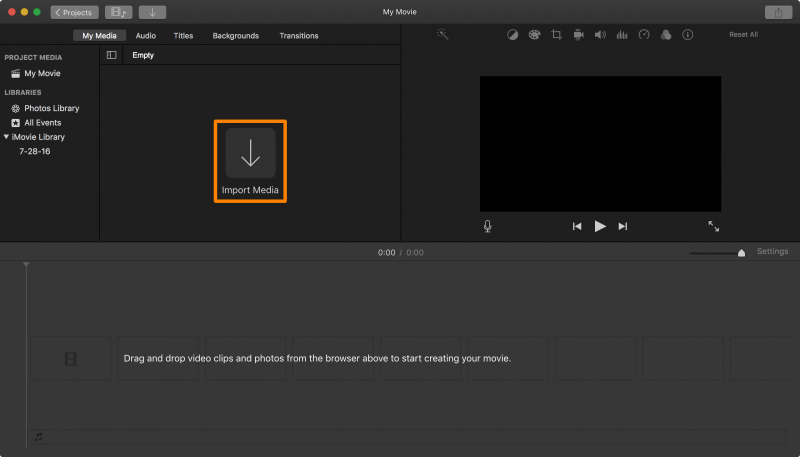Open noise reduction and equalizer
The image size is (800, 457).
click(622, 35)
